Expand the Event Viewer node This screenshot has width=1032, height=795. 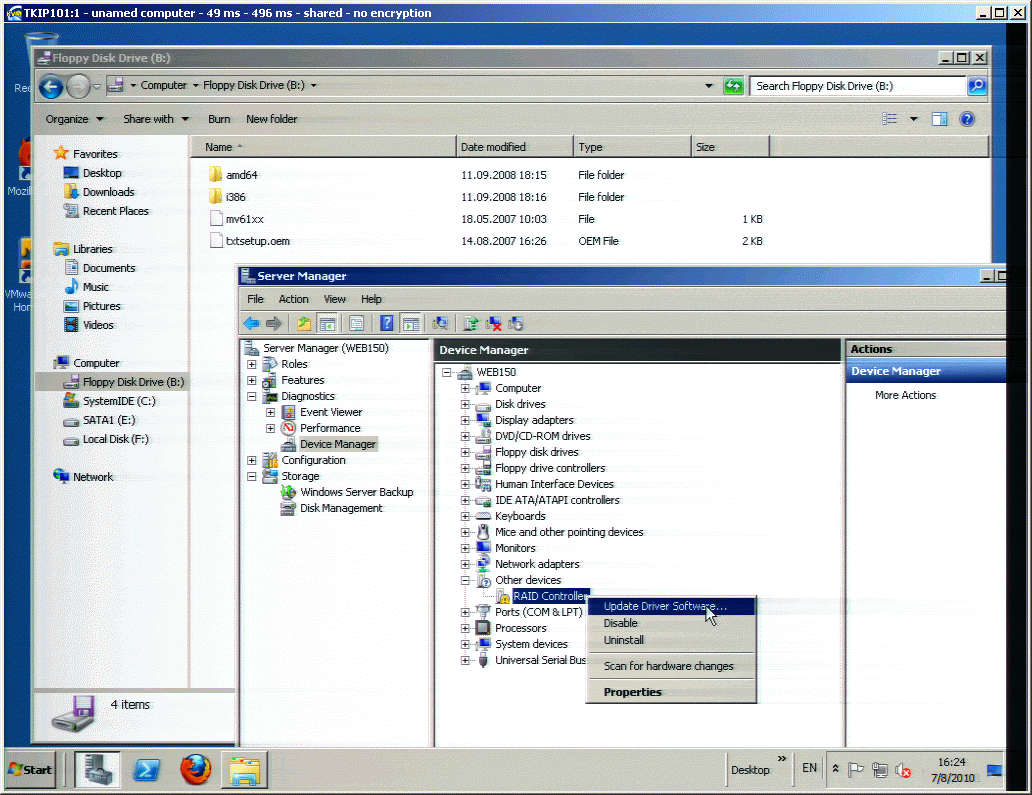270,413
